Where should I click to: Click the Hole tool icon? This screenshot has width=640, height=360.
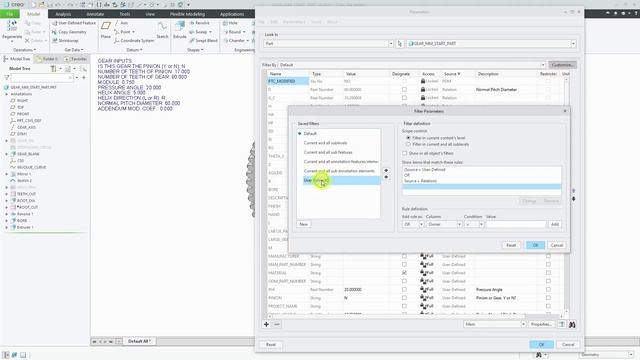(225, 23)
